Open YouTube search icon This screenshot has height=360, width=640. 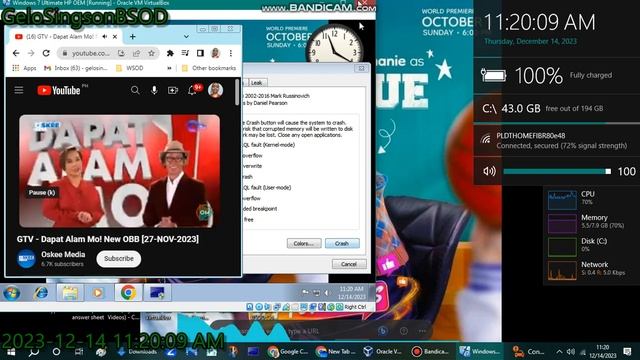click(x=135, y=90)
